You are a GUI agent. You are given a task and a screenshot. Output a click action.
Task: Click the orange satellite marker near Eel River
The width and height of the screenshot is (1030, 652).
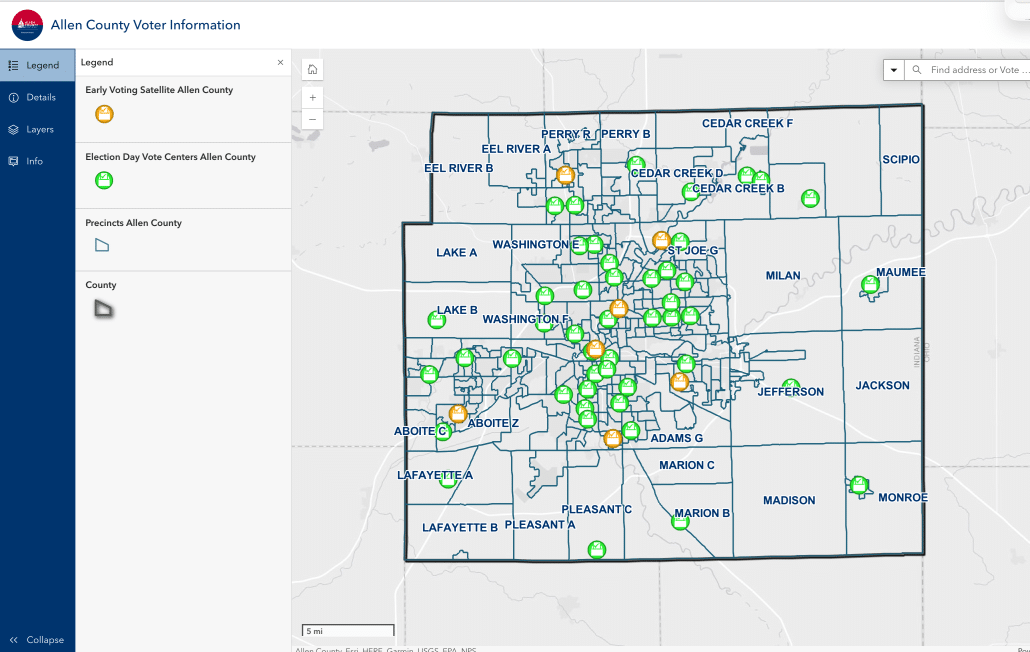point(565,175)
